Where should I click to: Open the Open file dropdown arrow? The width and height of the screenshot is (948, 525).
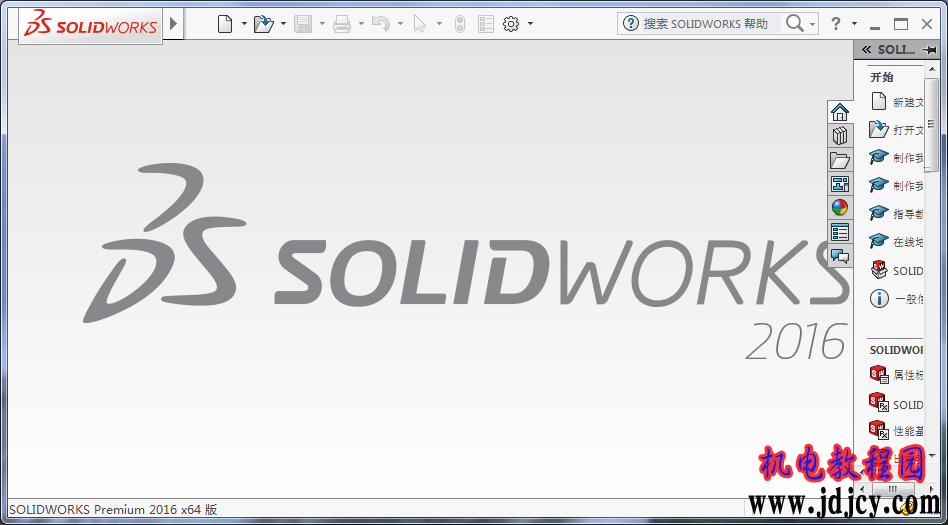283,24
